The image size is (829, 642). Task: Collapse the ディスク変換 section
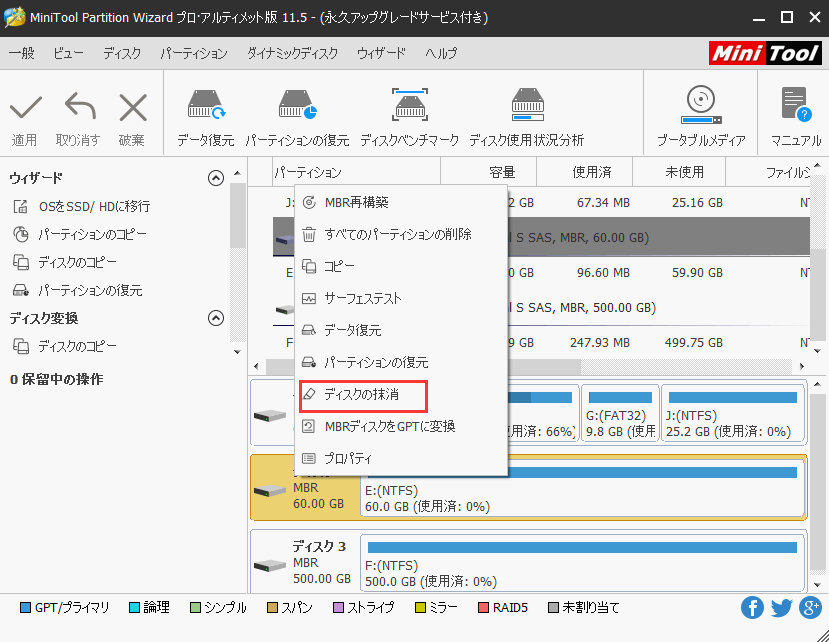point(215,318)
